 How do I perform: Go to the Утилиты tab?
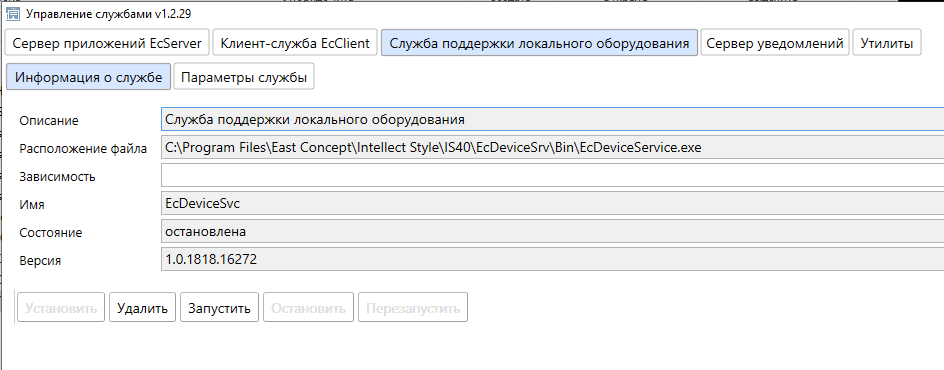coord(887,43)
